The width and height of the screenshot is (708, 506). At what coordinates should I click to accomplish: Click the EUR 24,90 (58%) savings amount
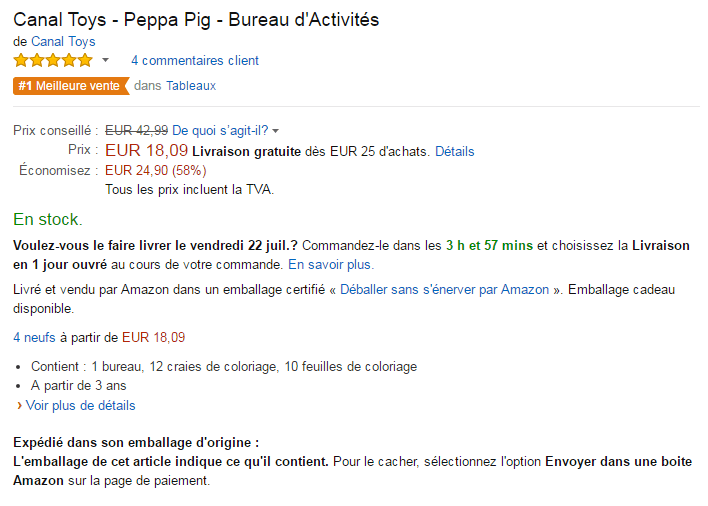[153, 170]
